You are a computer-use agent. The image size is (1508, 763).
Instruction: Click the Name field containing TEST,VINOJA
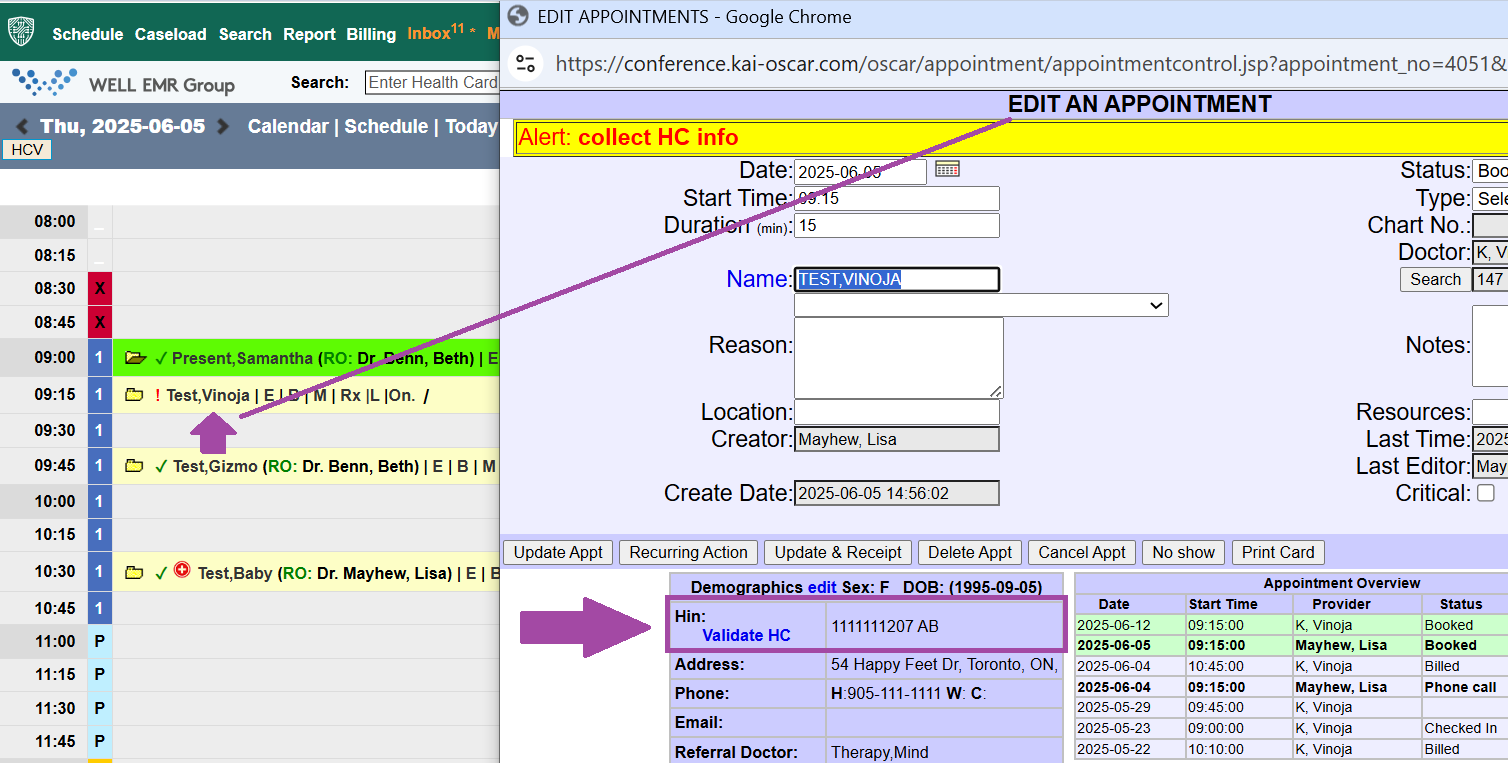pos(897,279)
